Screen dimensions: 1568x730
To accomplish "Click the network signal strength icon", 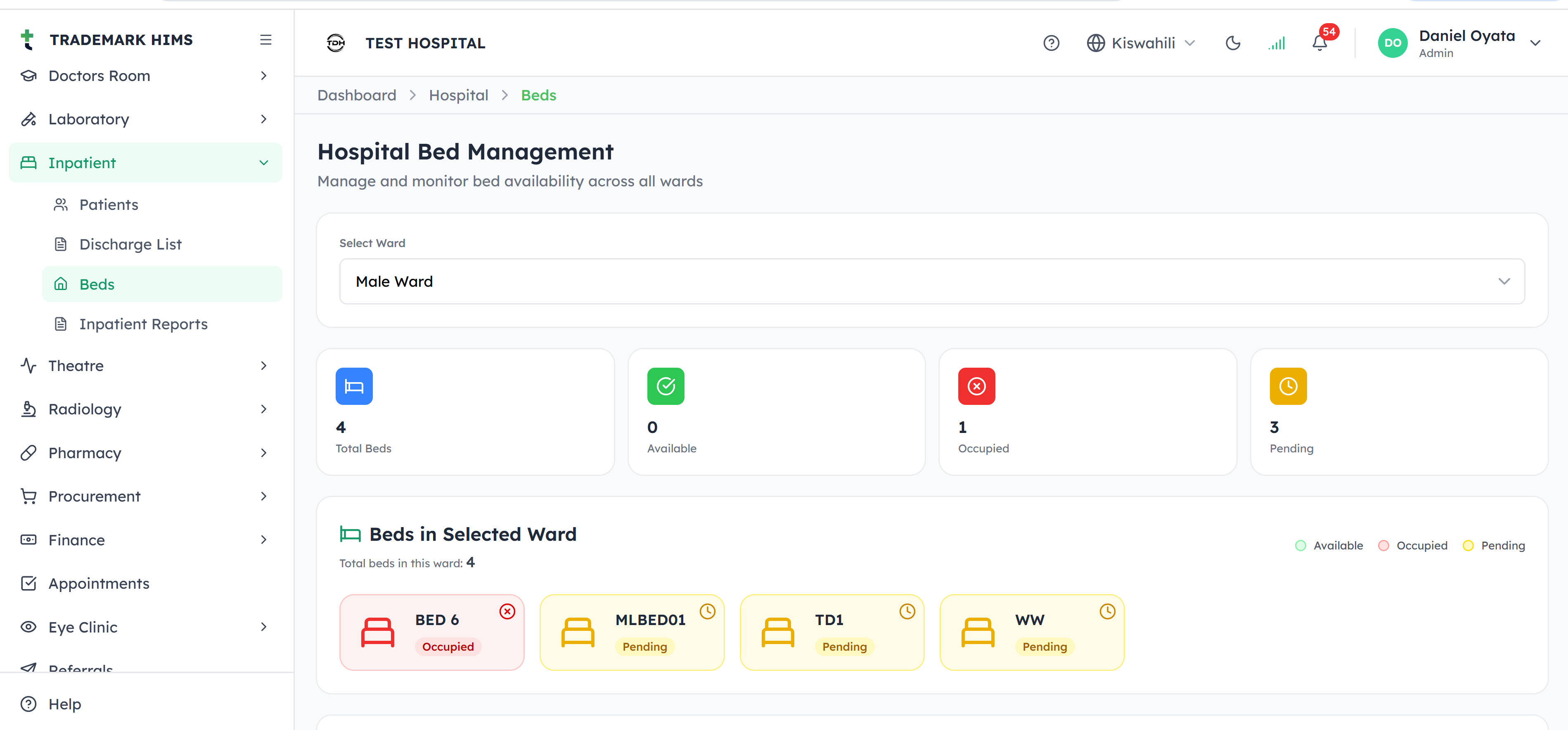I will [x=1277, y=43].
